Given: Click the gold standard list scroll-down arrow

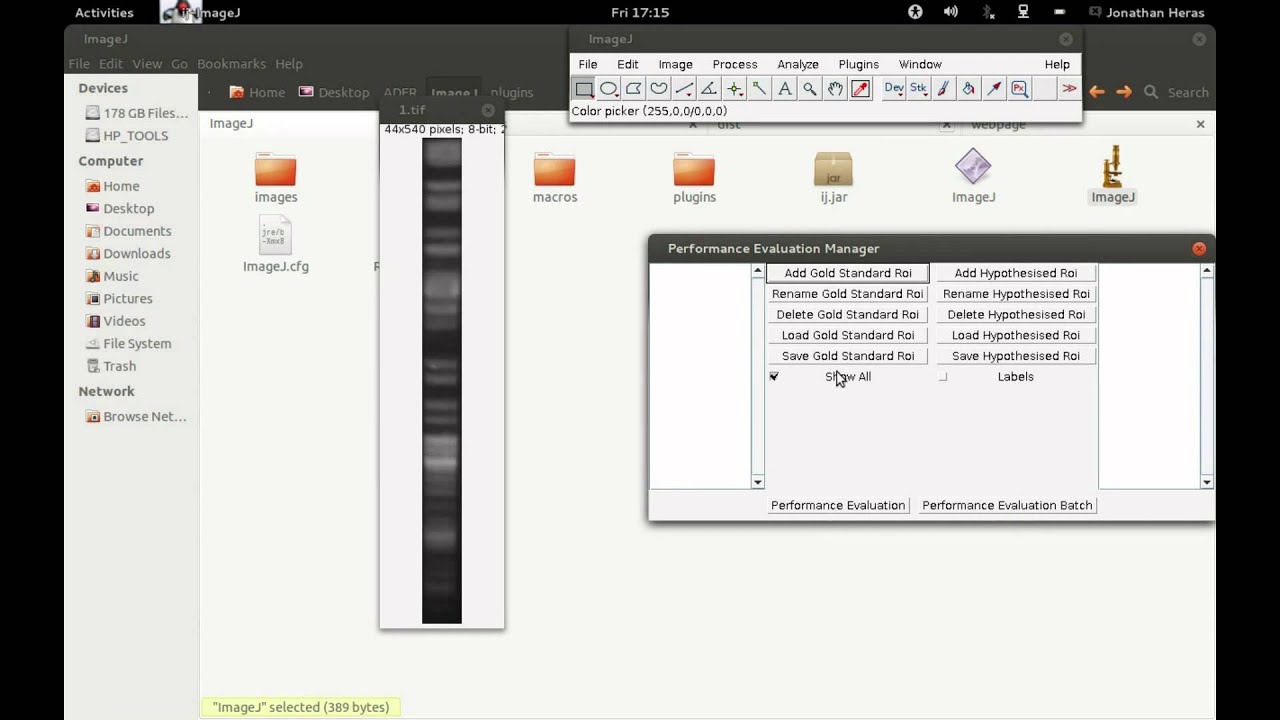Looking at the screenshot, I should [x=757, y=482].
